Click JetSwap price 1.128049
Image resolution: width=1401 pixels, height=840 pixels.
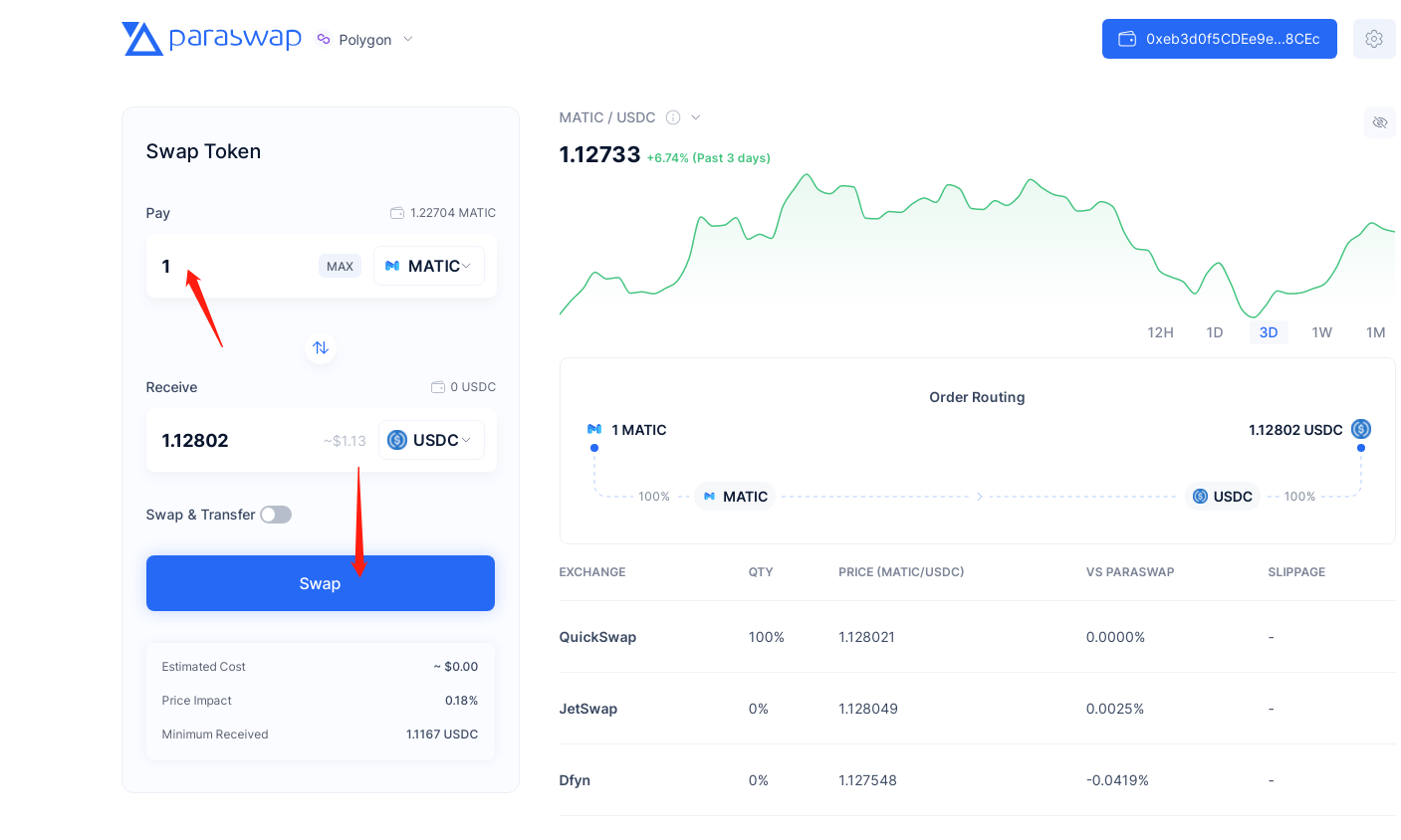[868, 709]
